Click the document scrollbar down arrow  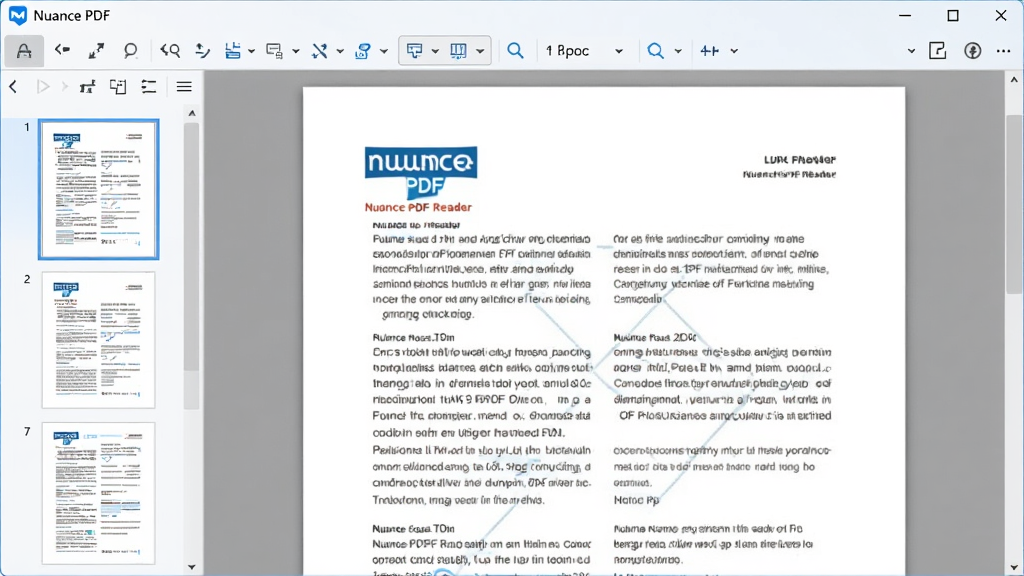coord(1014,568)
